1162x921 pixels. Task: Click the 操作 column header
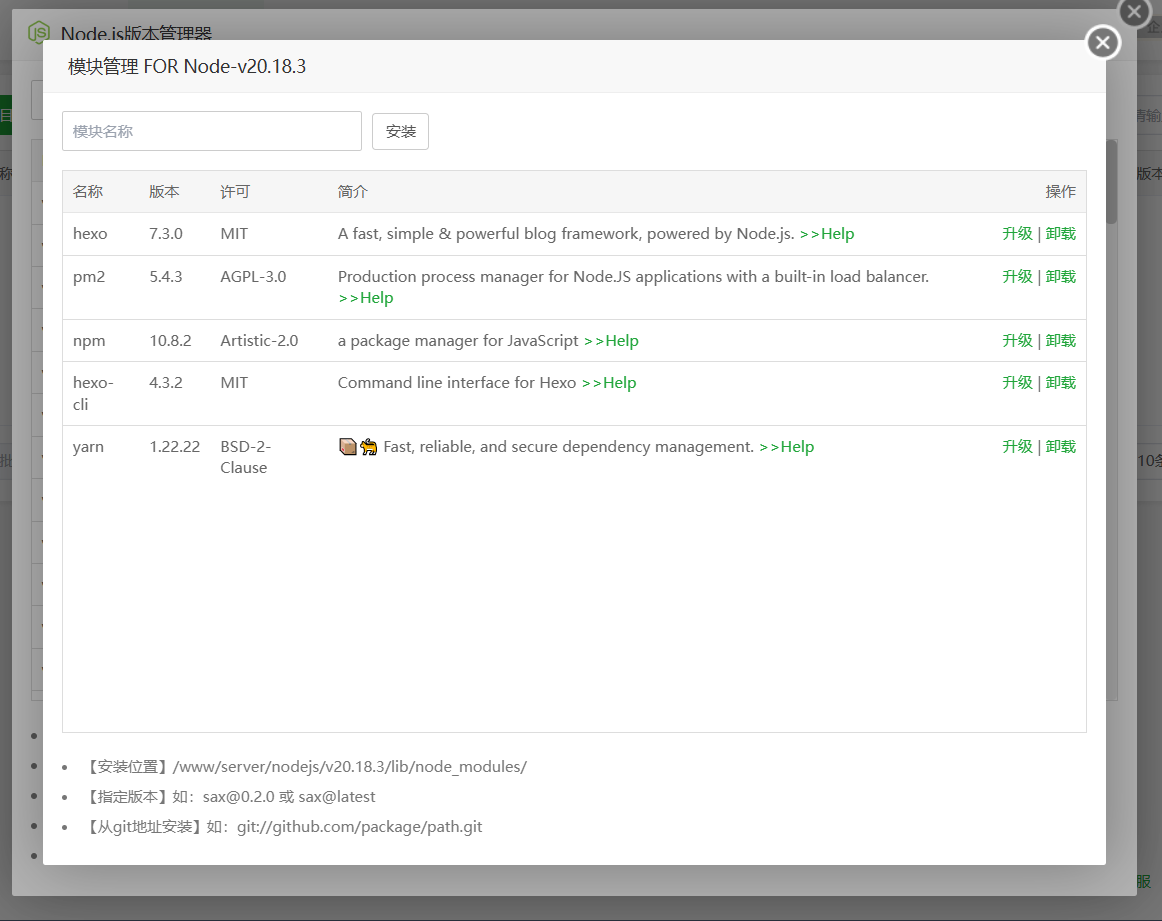(1060, 192)
